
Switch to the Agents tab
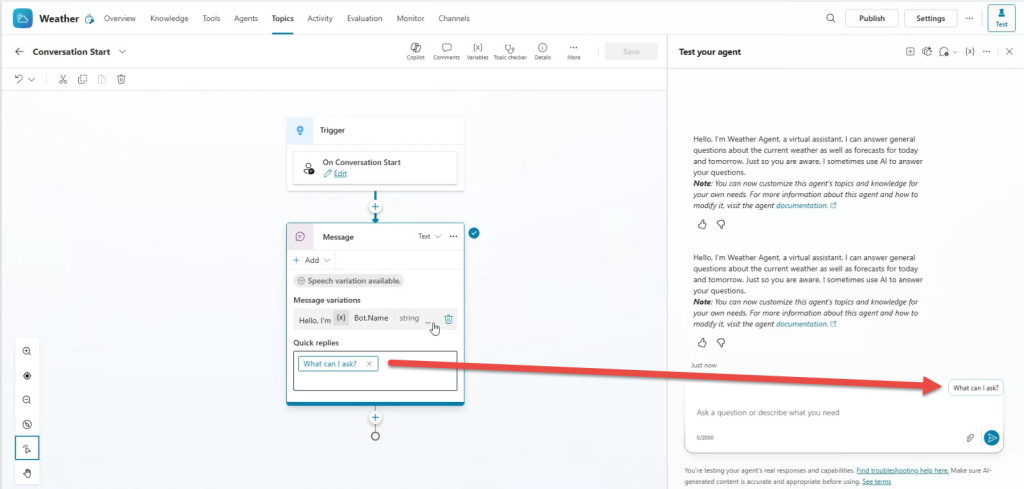[x=246, y=18]
